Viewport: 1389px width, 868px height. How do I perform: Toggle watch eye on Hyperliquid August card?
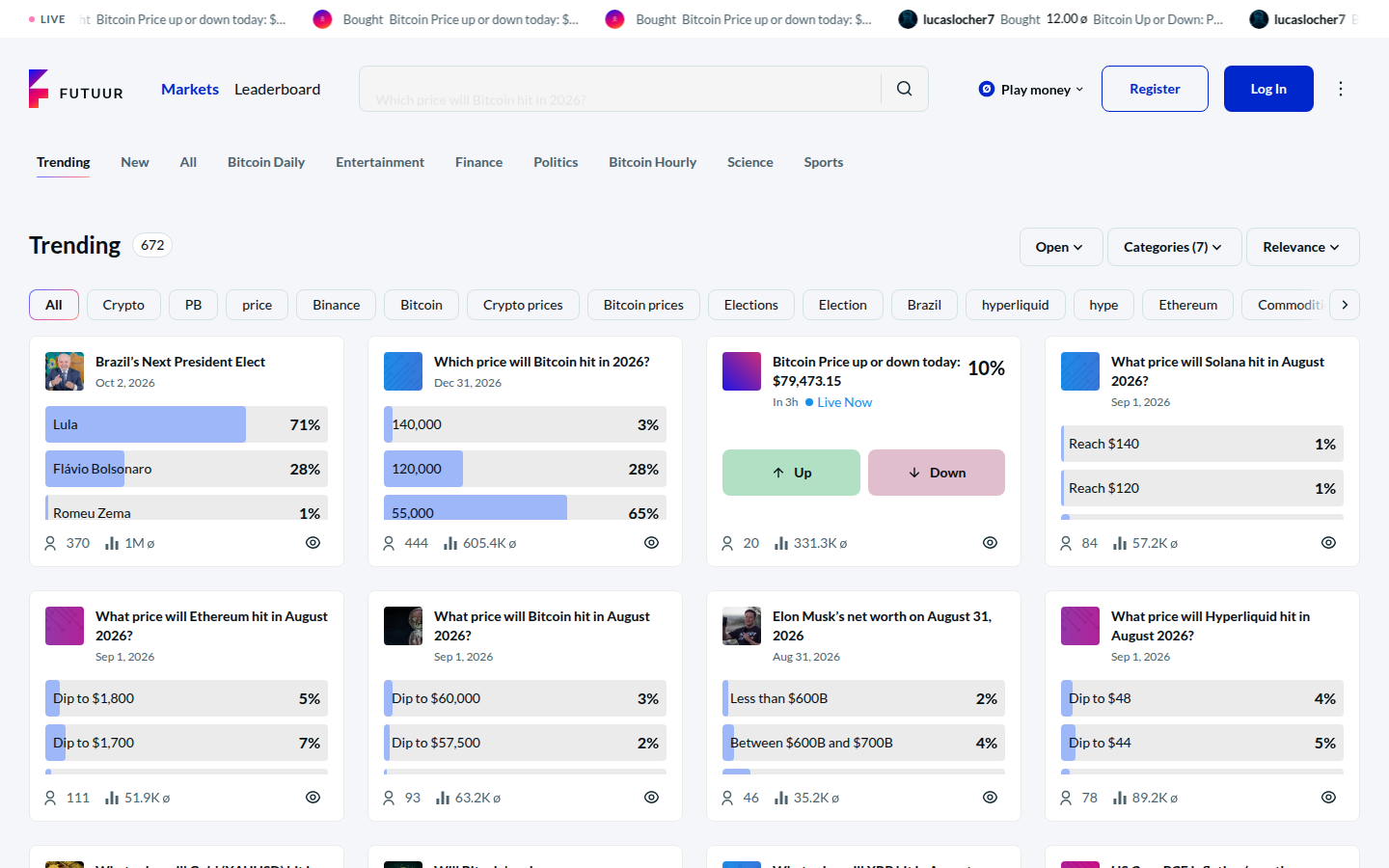[1328, 798]
